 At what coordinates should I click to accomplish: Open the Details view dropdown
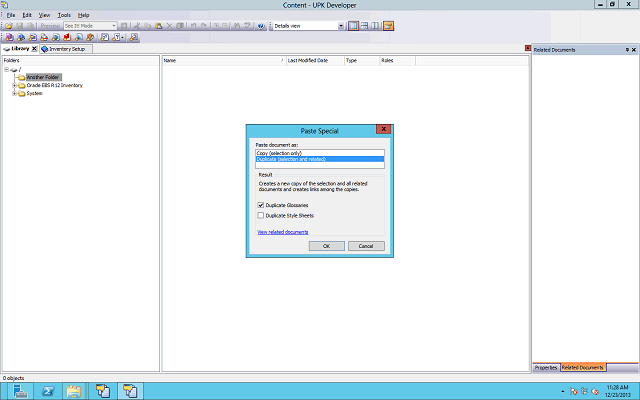click(341, 26)
